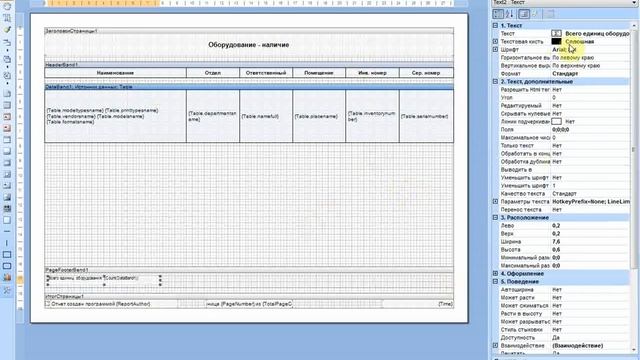
Task: Click the property grid vertical scrollbar
Action: 634,150
